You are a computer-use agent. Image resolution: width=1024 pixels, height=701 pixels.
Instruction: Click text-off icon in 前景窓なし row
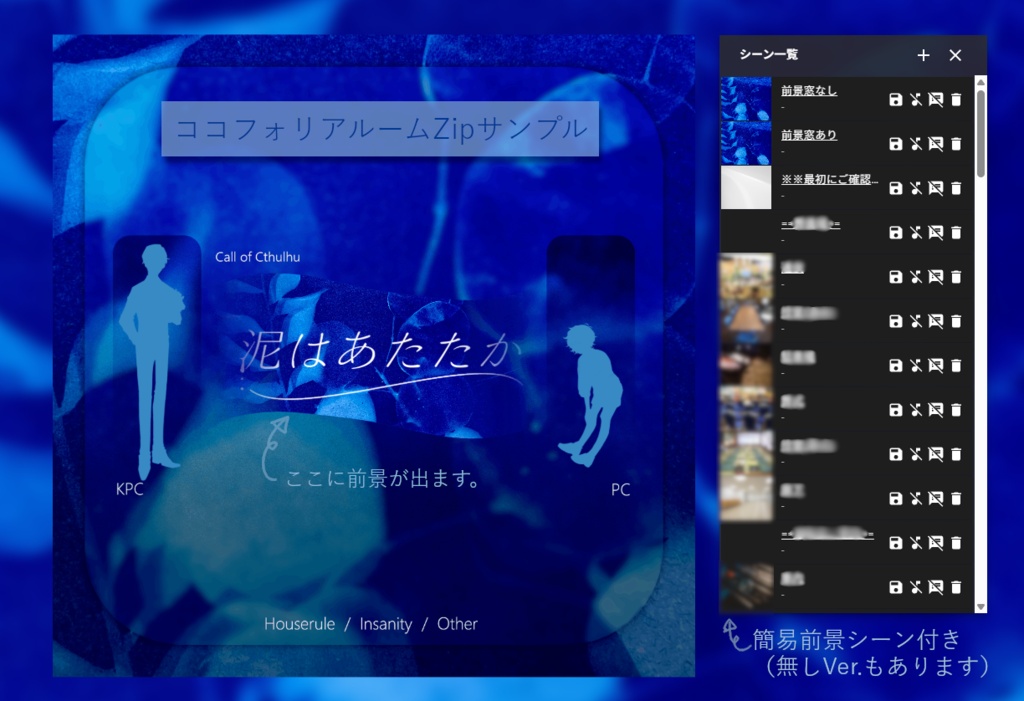936,99
